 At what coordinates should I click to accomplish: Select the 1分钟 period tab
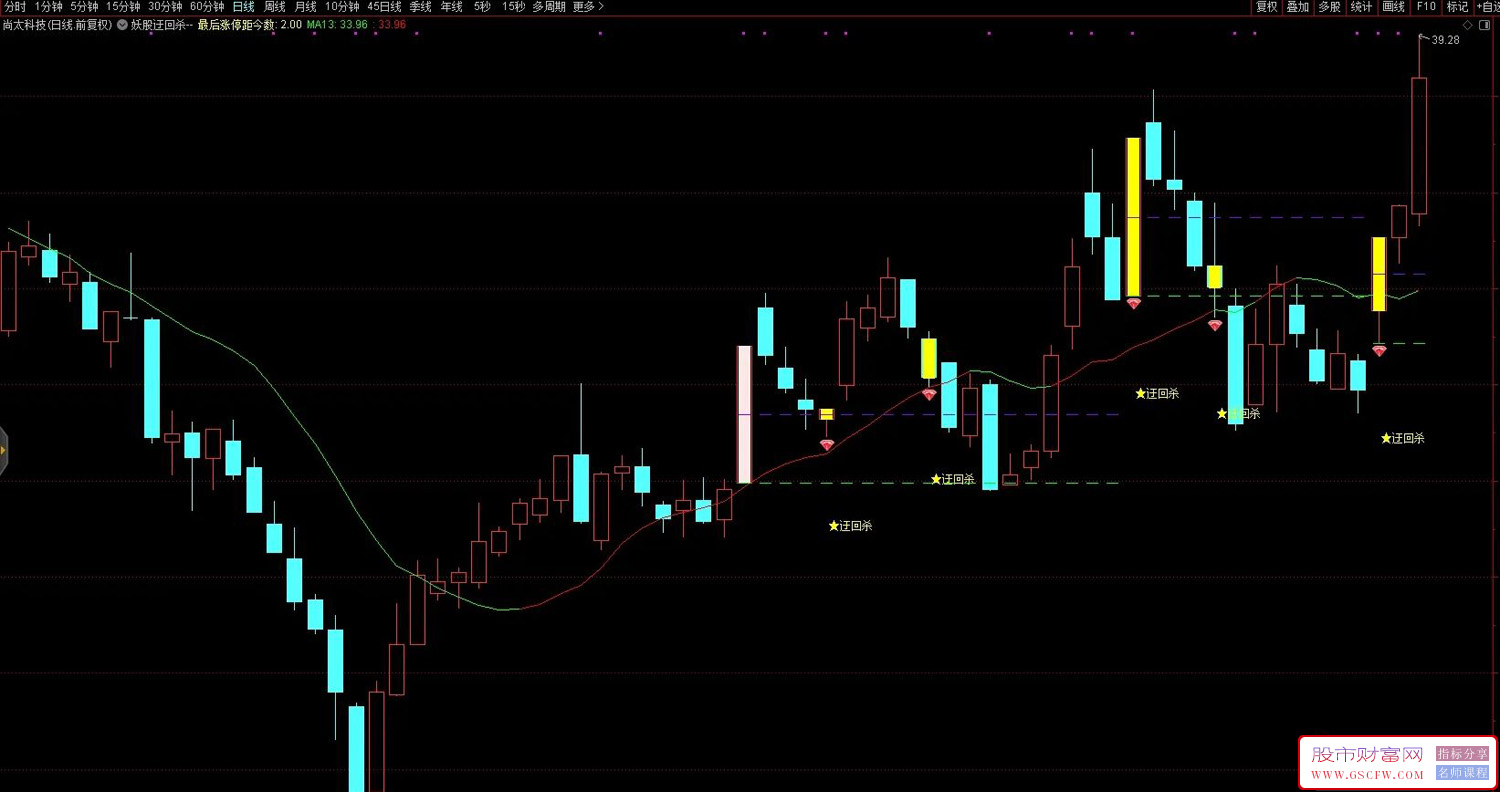[48, 6]
